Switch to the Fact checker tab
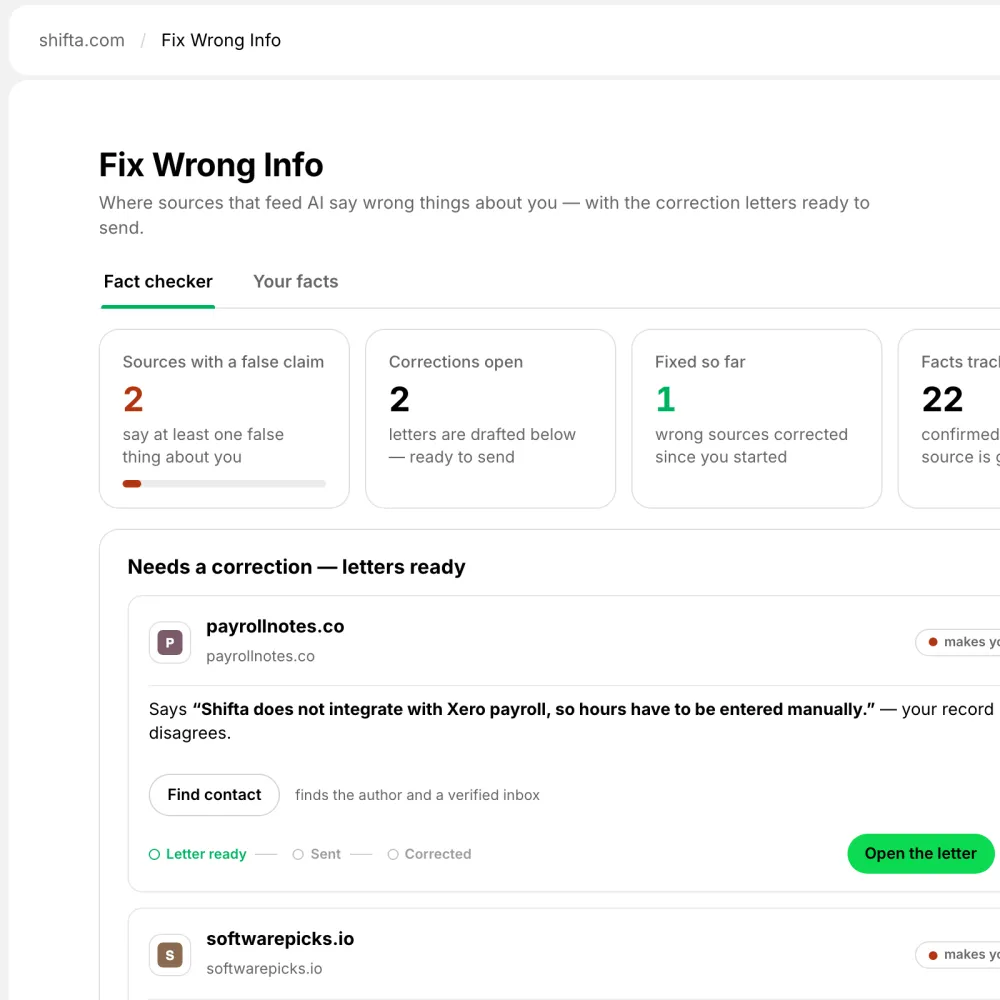This screenshot has width=1000, height=1000. point(158,281)
